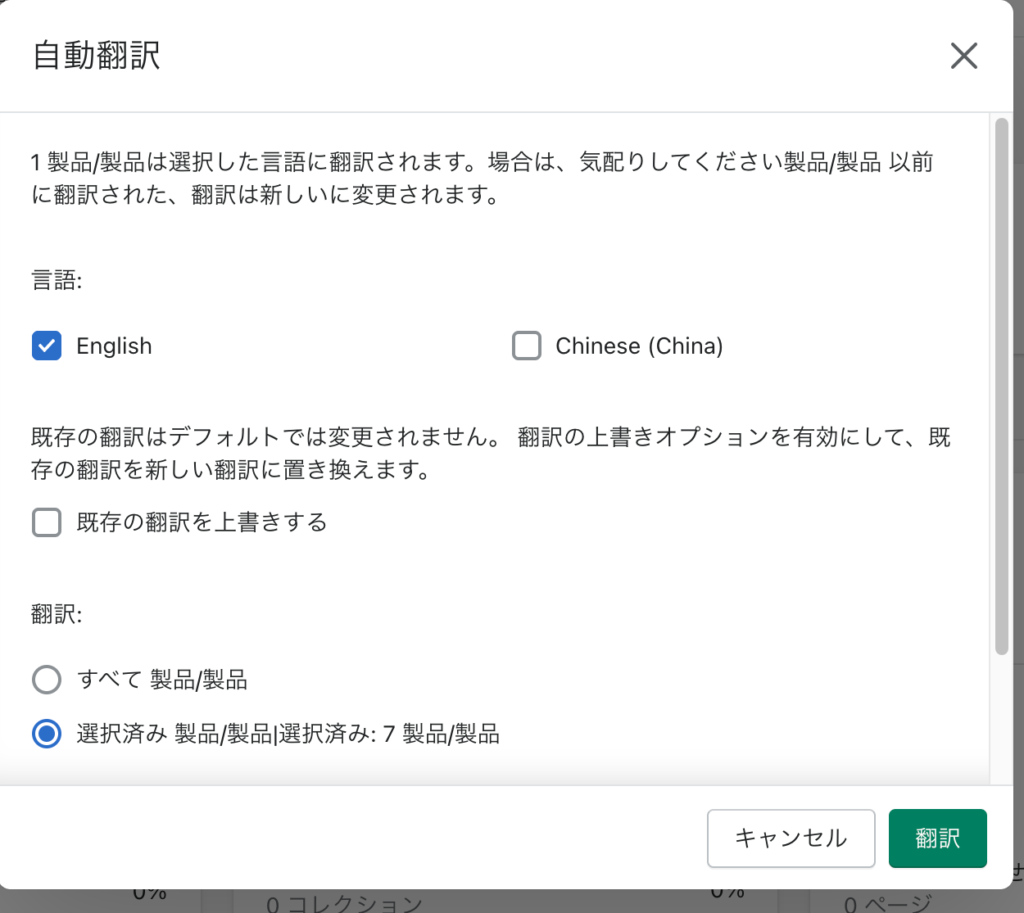Click the すべて 製品/製品 label text
Screen dimensions: 1024x913
point(162,681)
